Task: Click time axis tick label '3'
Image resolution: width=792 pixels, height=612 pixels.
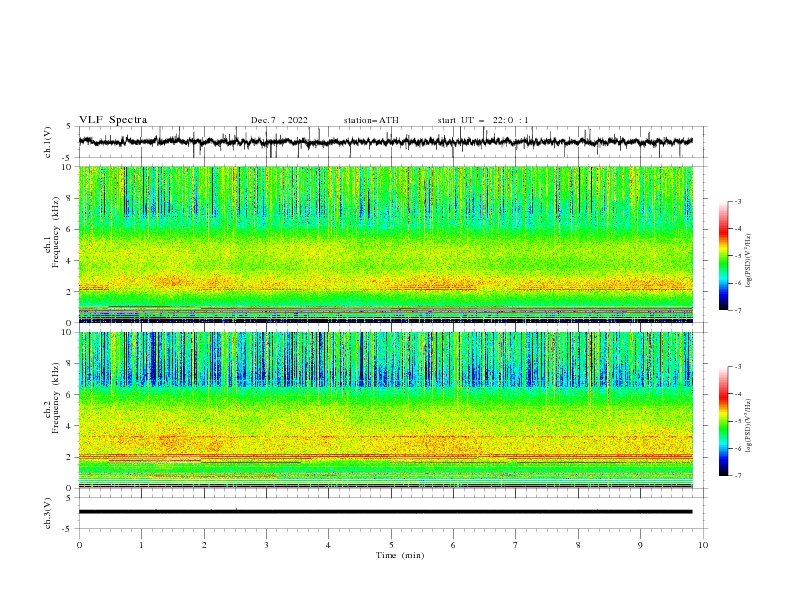Action: tap(266, 545)
